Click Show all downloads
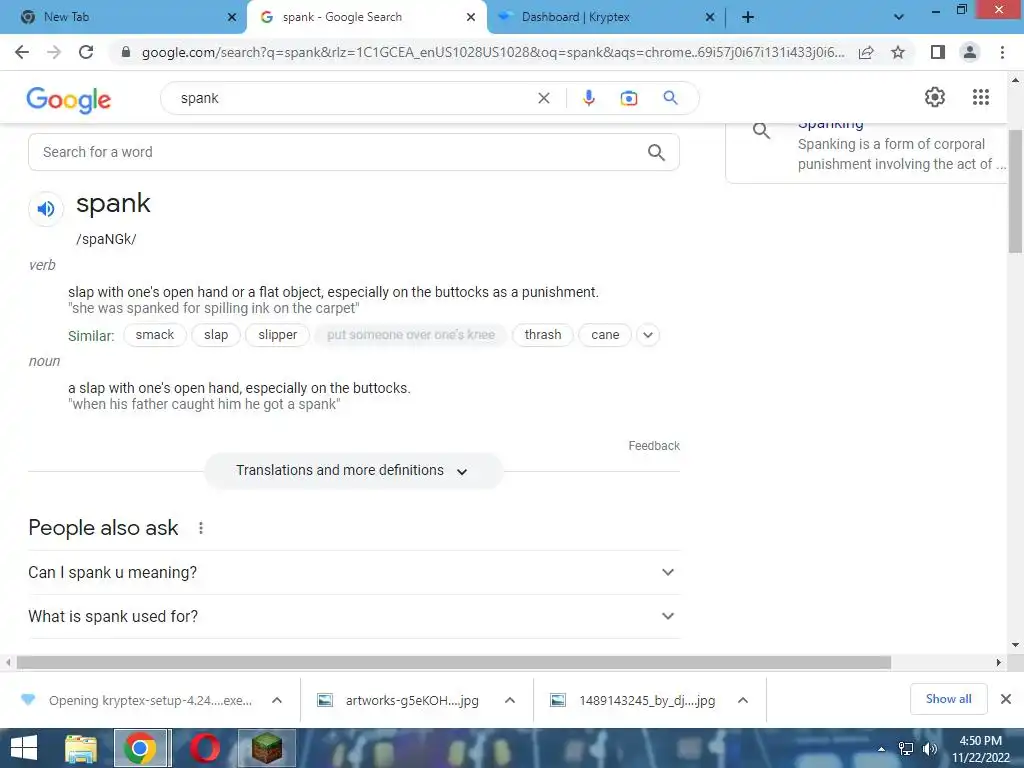The height and width of the screenshot is (768, 1024). tap(948, 699)
